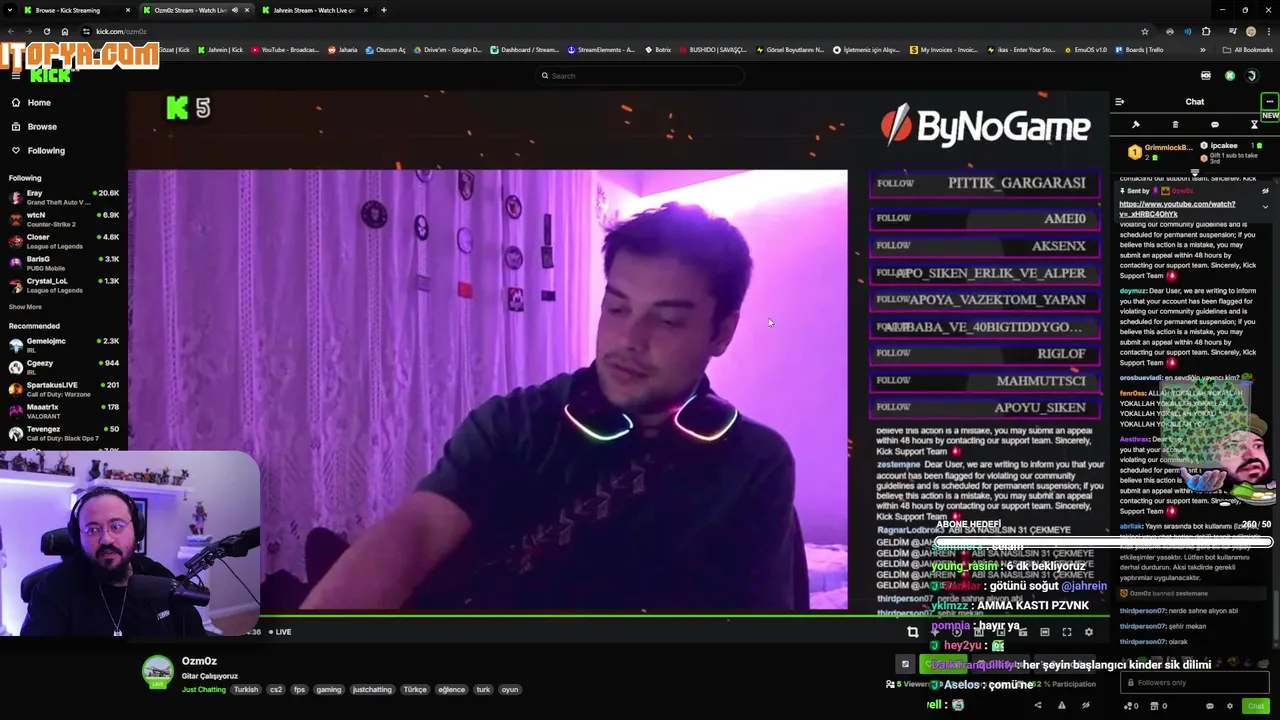Click the Kick search field
The image size is (1280, 720).
point(640,76)
